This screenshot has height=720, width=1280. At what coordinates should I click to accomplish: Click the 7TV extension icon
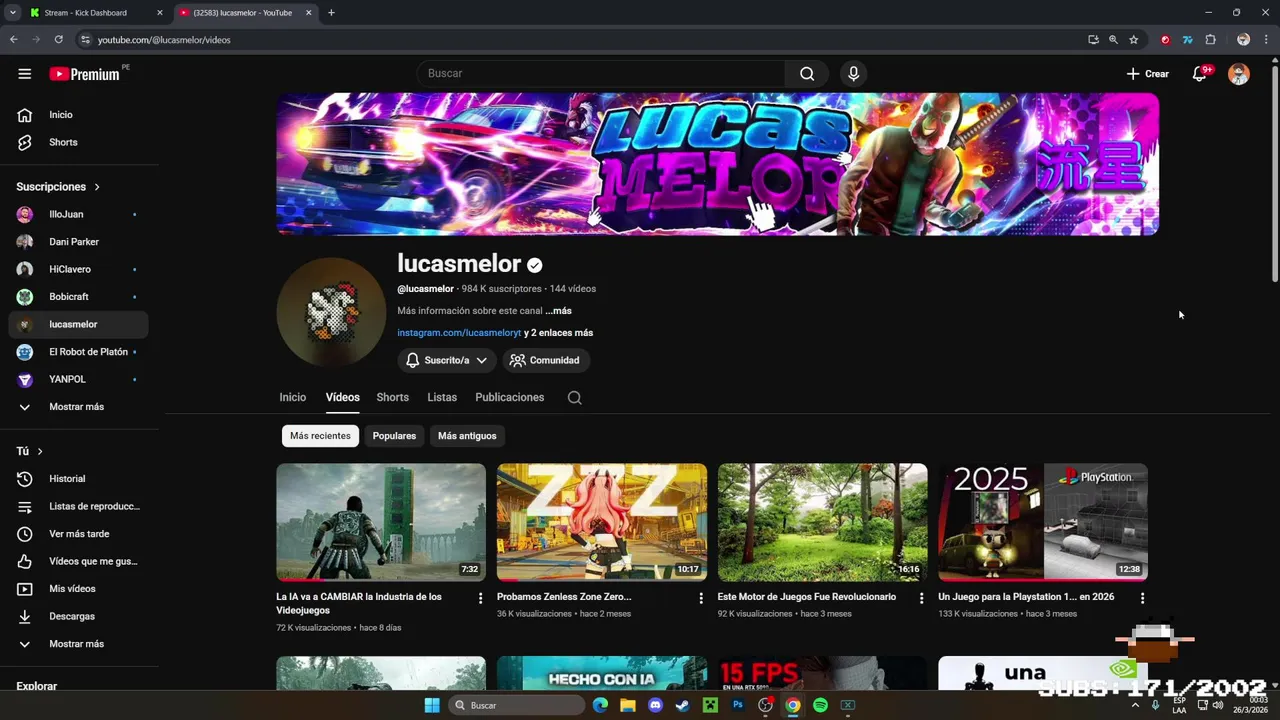1187,40
